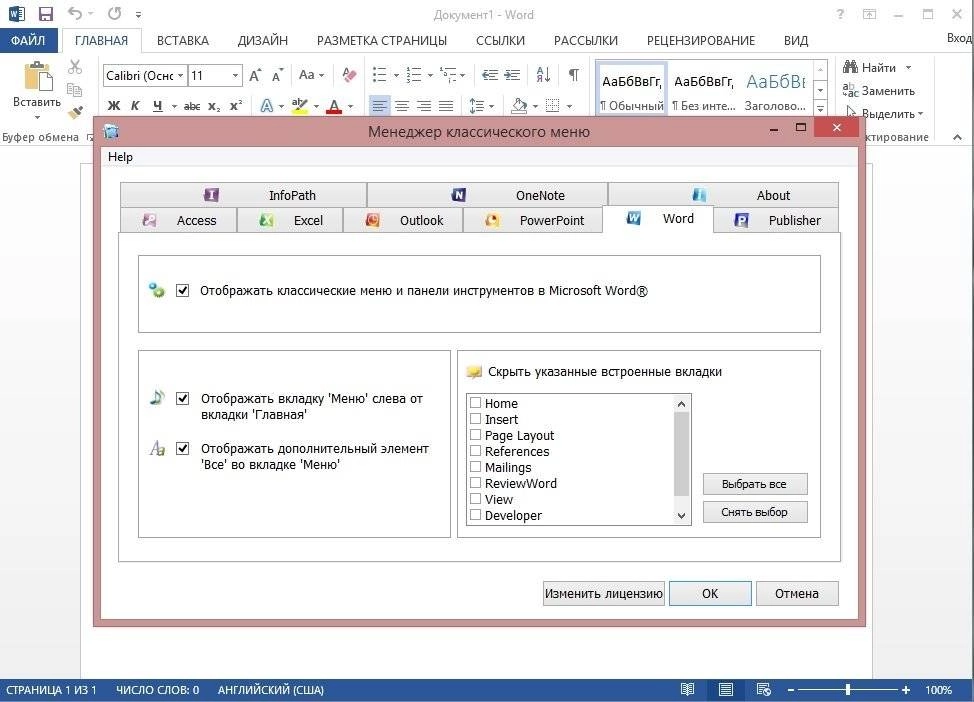Toggle the 'Отображать вкладку Меню' checkbox
This screenshot has width=974, height=702.
coord(183,398)
